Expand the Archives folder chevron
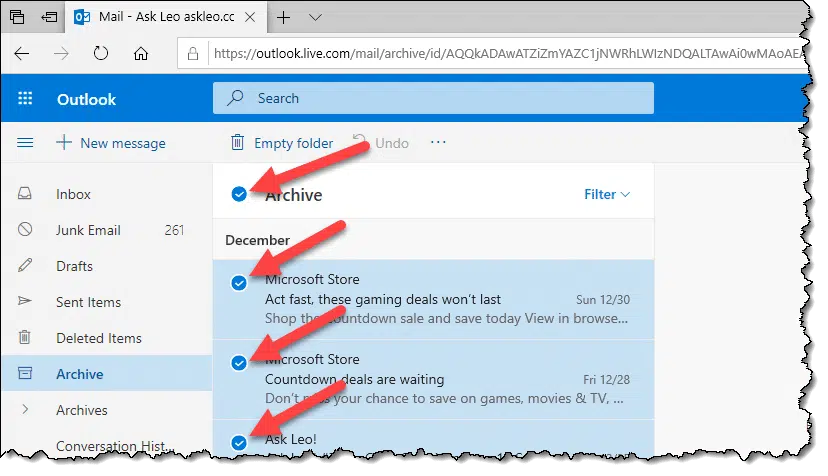This screenshot has width=828, height=476. coord(25,409)
